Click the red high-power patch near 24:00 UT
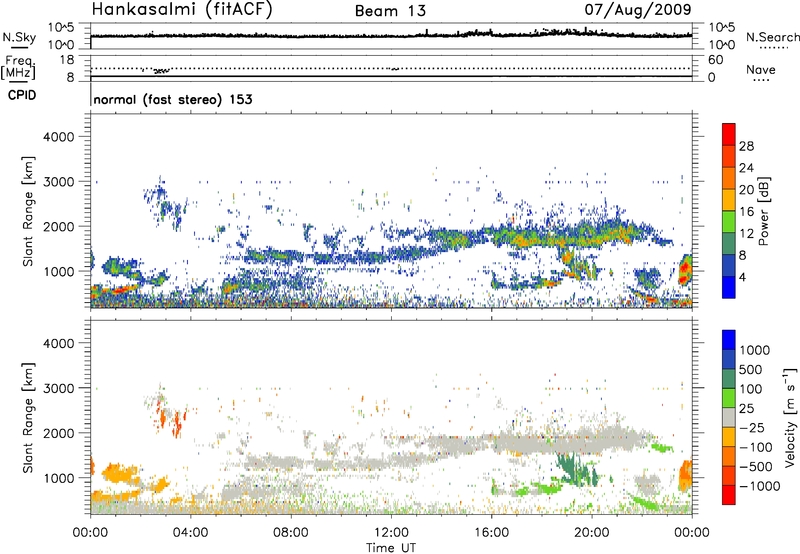The image size is (800, 554). coord(685,269)
